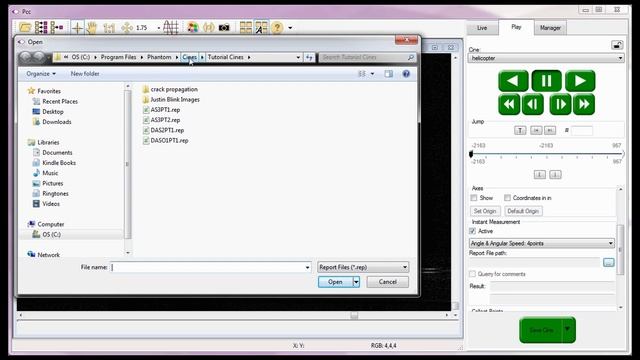
Task: Click the fit-to-window arrows icon
Action: pos(127,28)
